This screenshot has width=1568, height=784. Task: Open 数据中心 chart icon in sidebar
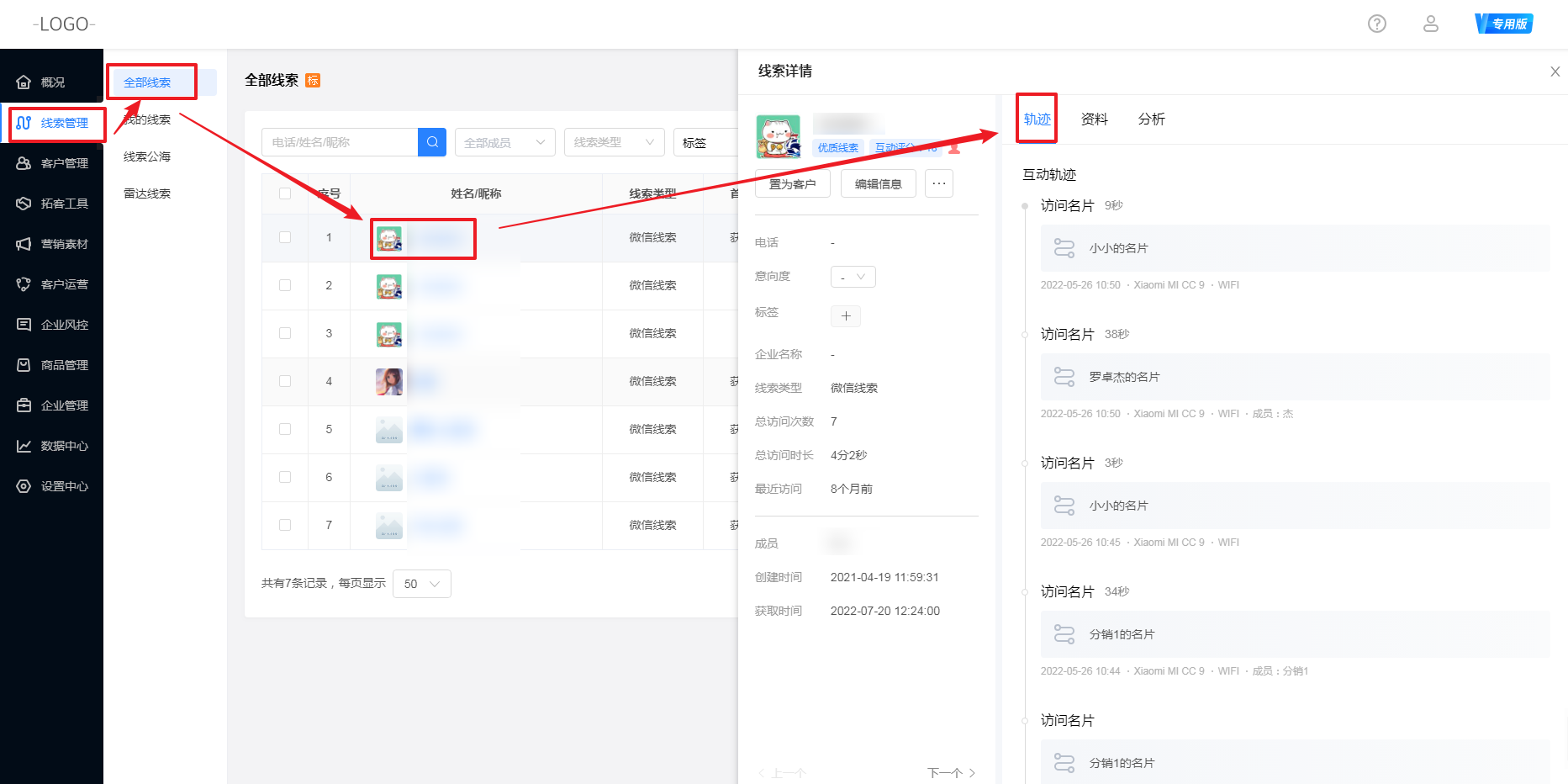24,446
